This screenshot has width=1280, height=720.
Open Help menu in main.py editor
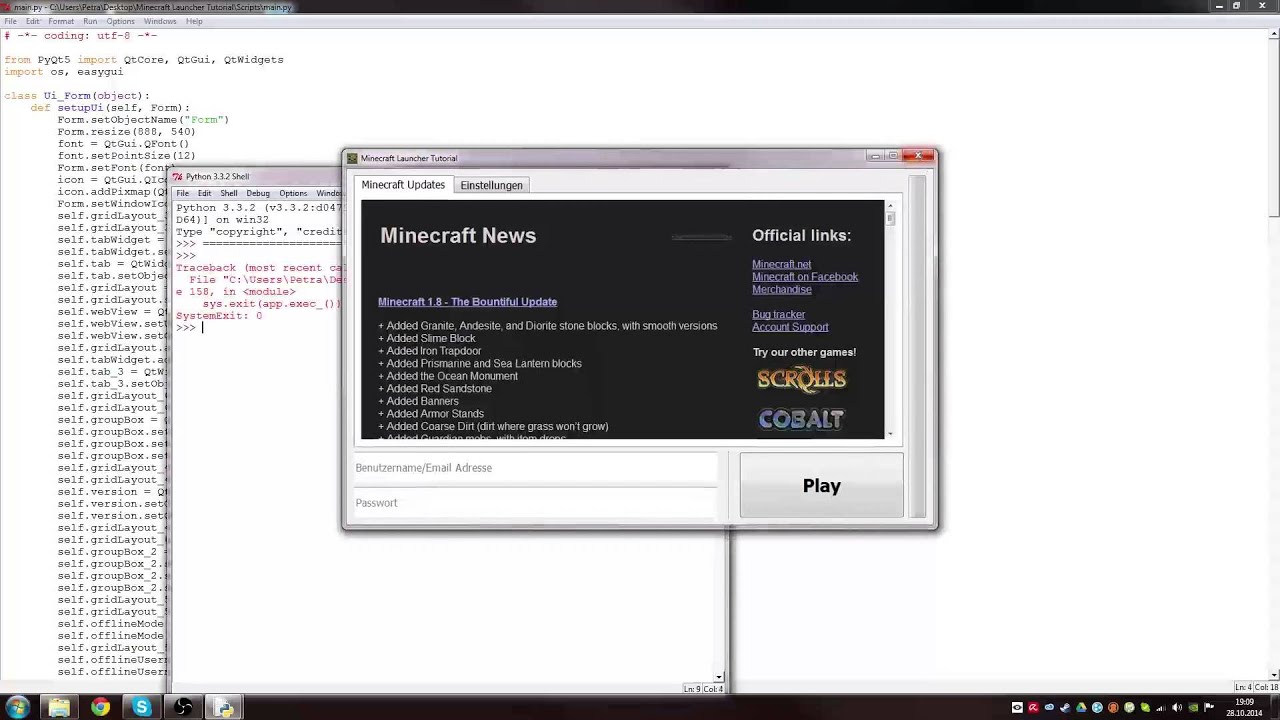[194, 21]
